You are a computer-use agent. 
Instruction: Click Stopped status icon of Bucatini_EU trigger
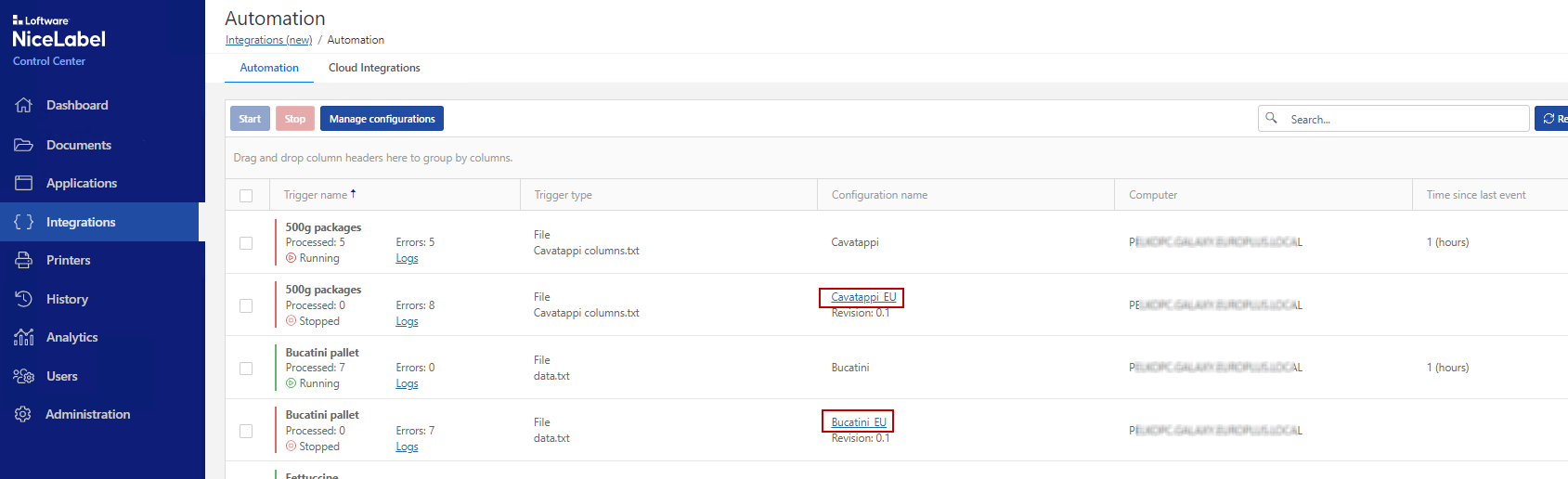[291, 447]
